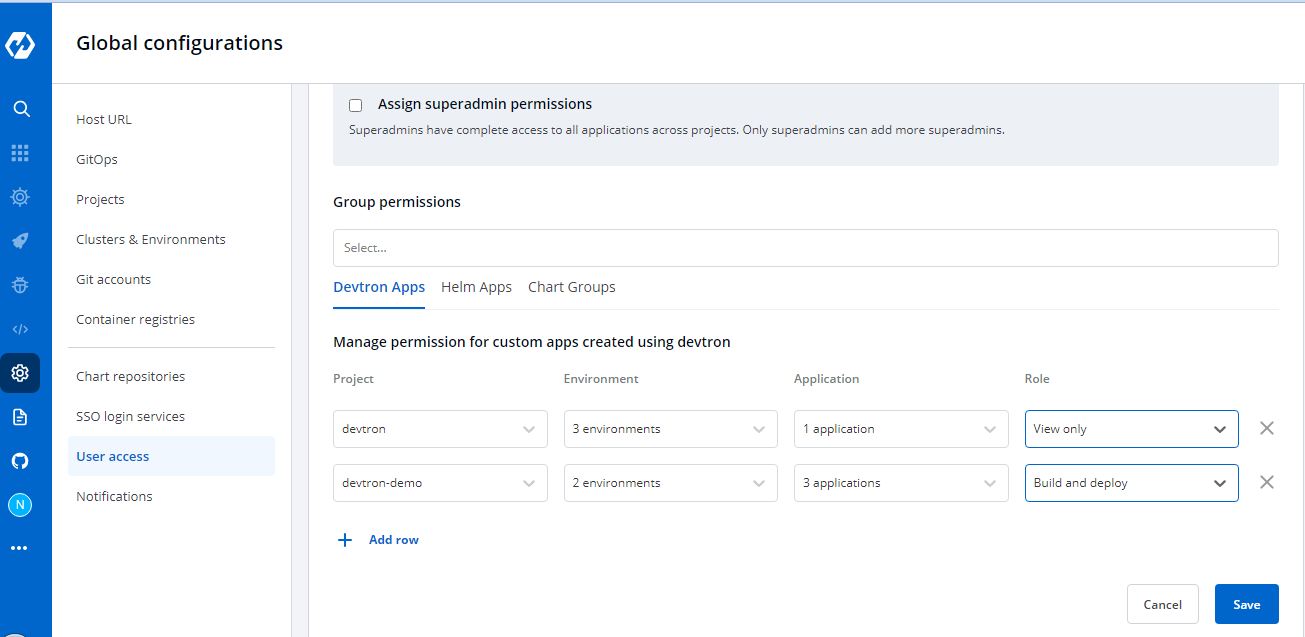Expand the 3 applications dropdown
The width and height of the screenshot is (1305, 637).
(900, 483)
